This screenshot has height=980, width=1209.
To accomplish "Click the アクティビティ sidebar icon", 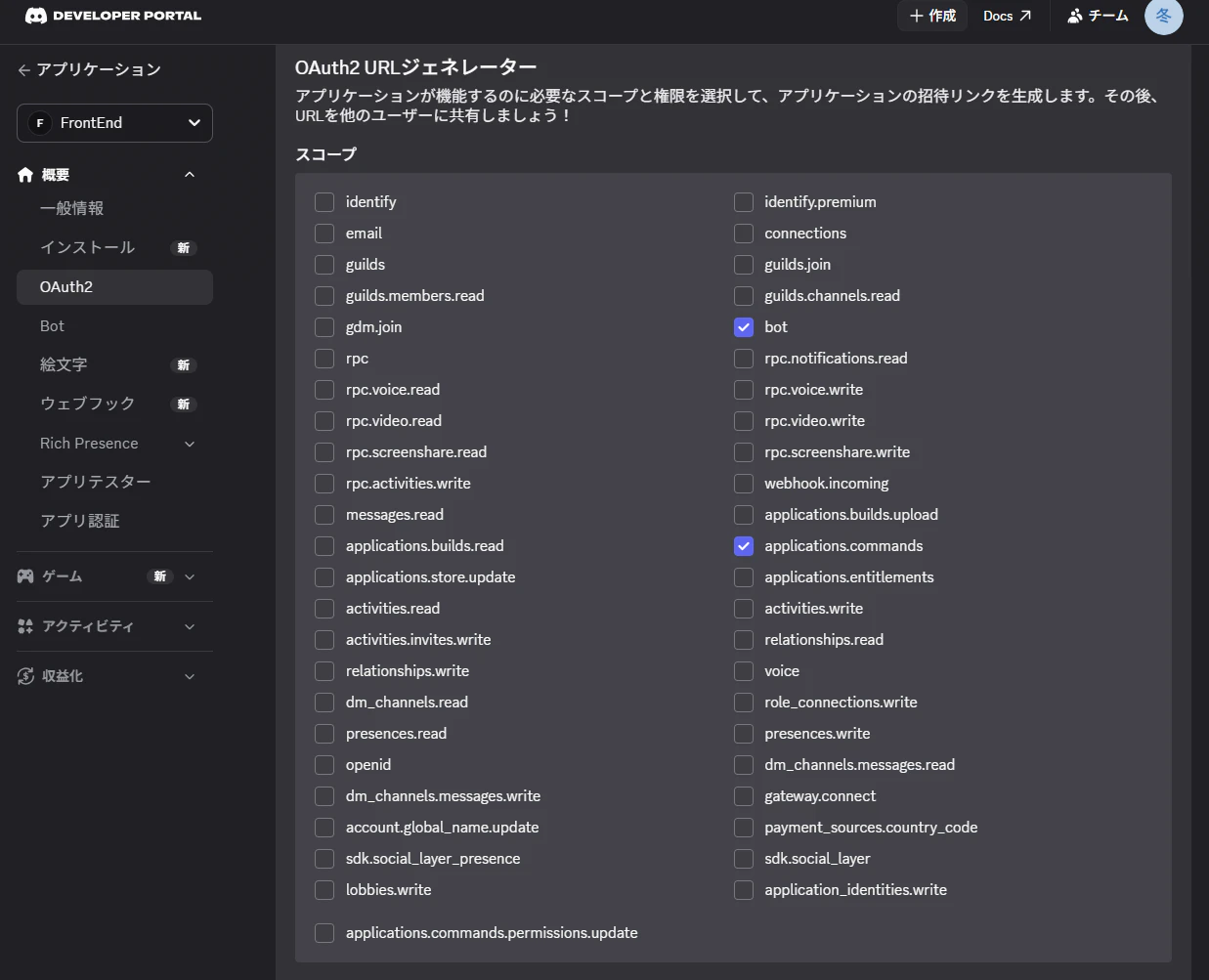I will [x=25, y=626].
